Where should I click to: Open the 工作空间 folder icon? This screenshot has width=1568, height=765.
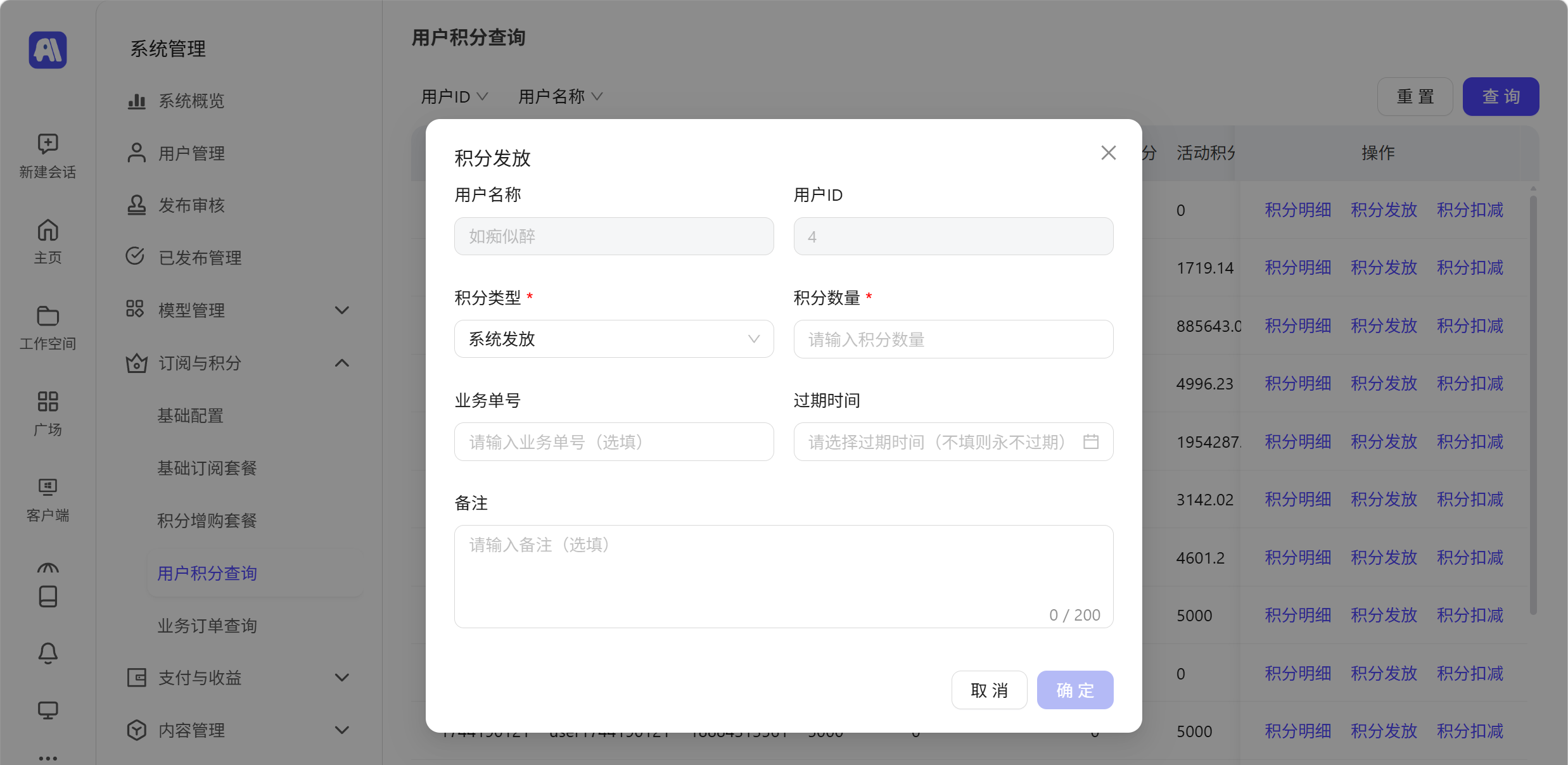point(48,315)
